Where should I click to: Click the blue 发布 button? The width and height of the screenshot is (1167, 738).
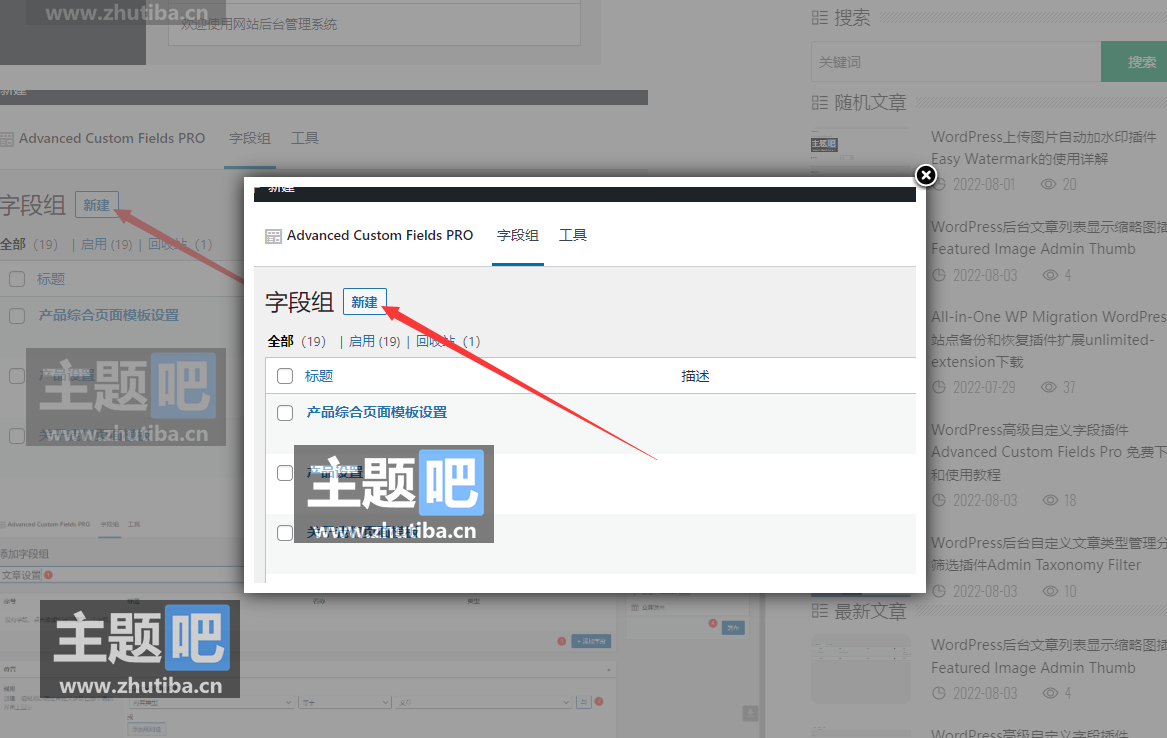733,628
